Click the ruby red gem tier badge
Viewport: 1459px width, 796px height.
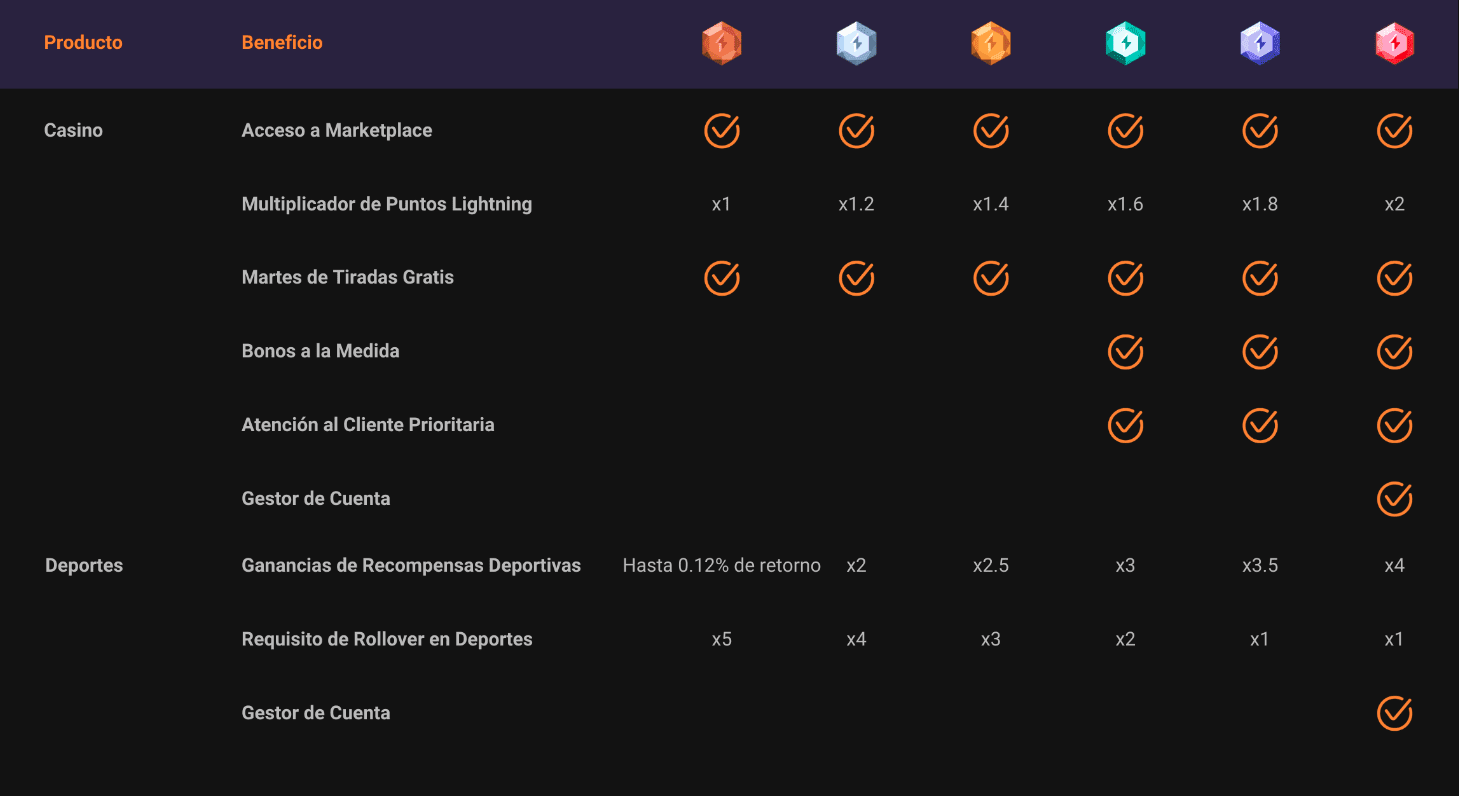click(x=1394, y=44)
